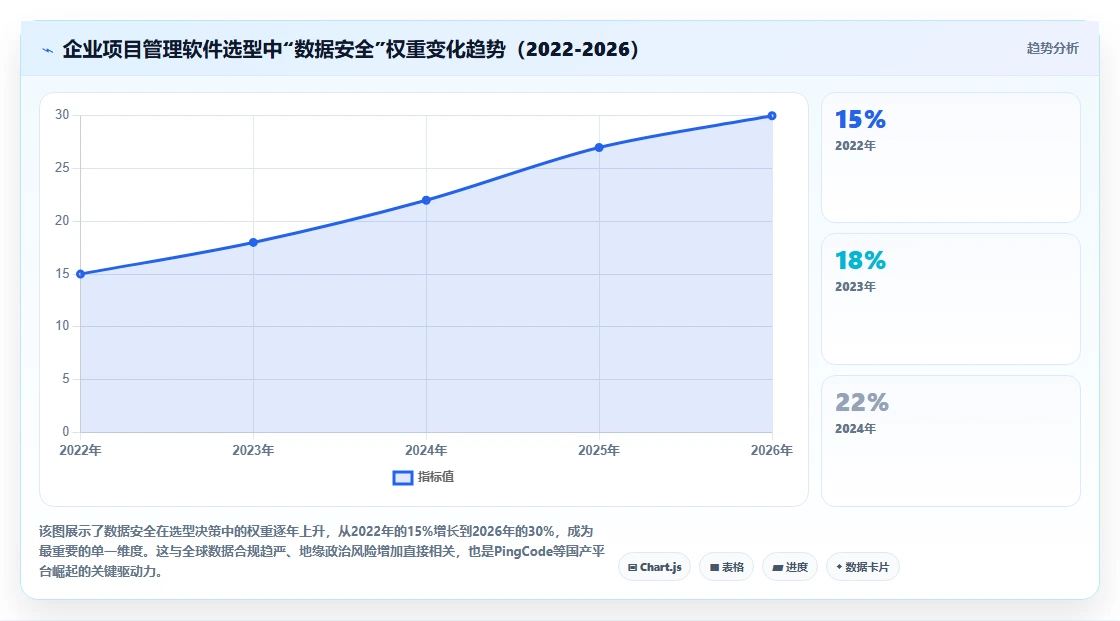Viewport: 1120px width, 621px height.
Task: Click the x-axis label 2024年
Action: tap(426, 450)
